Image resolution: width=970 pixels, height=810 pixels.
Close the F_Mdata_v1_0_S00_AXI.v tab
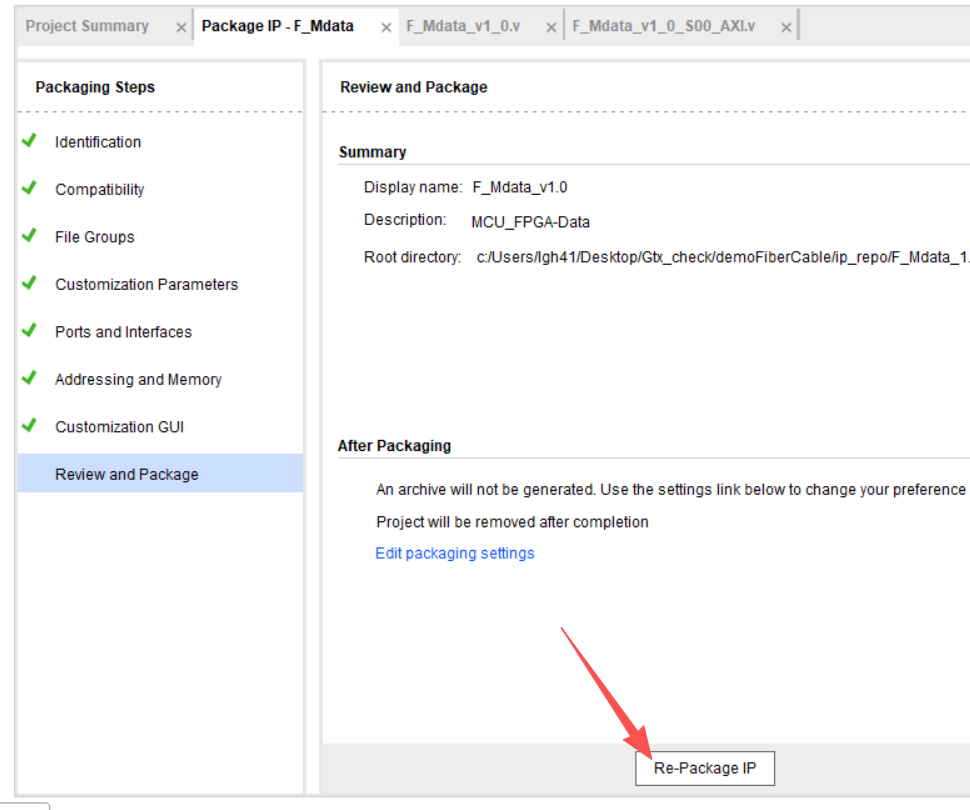pyautogui.click(x=786, y=27)
